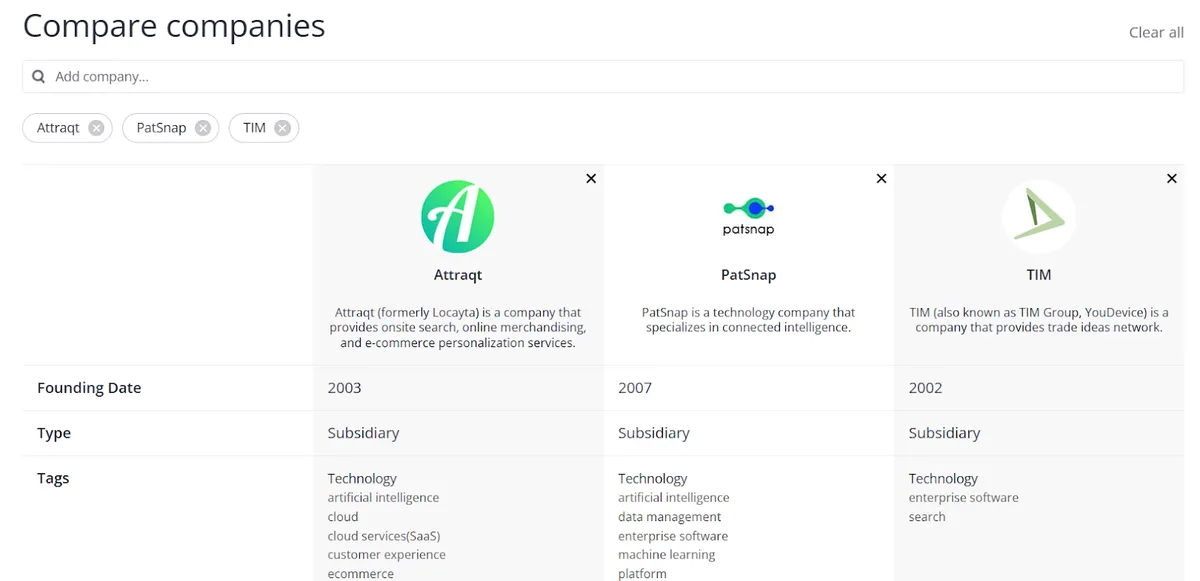Click the Attraqt description paragraph
Image resolution: width=1200 pixels, height=581 pixels.
tap(458, 327)
